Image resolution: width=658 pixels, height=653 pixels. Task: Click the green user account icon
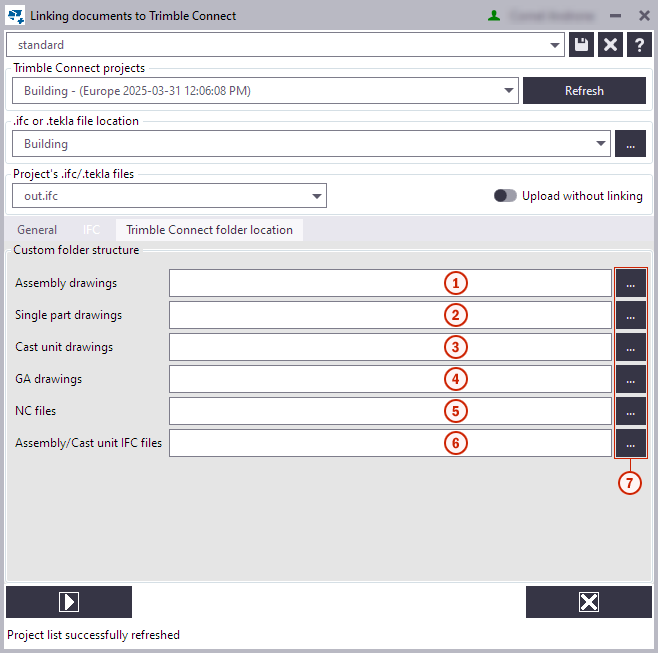coord(494,16)
